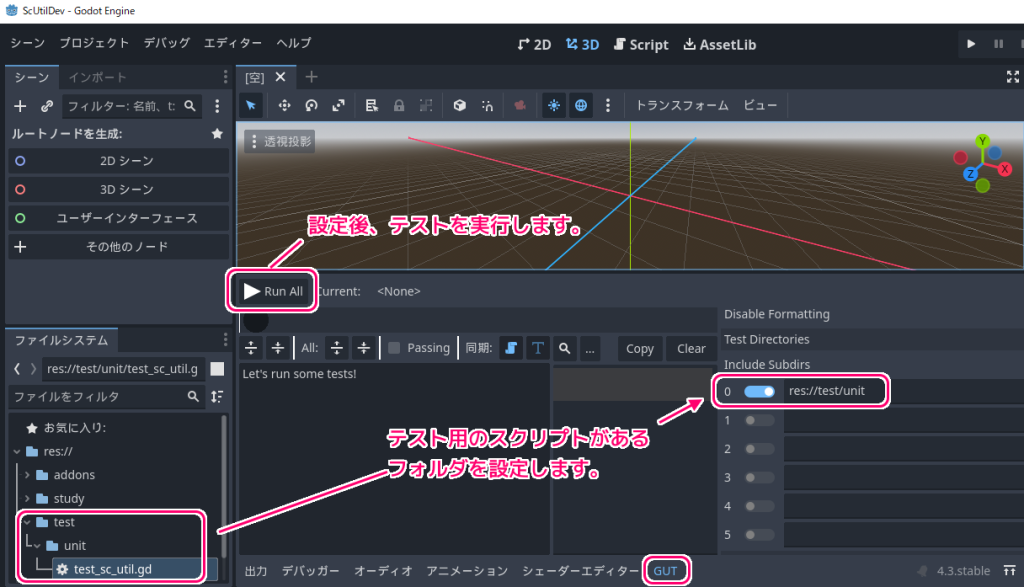Play the project with run button

pos(971,44)
